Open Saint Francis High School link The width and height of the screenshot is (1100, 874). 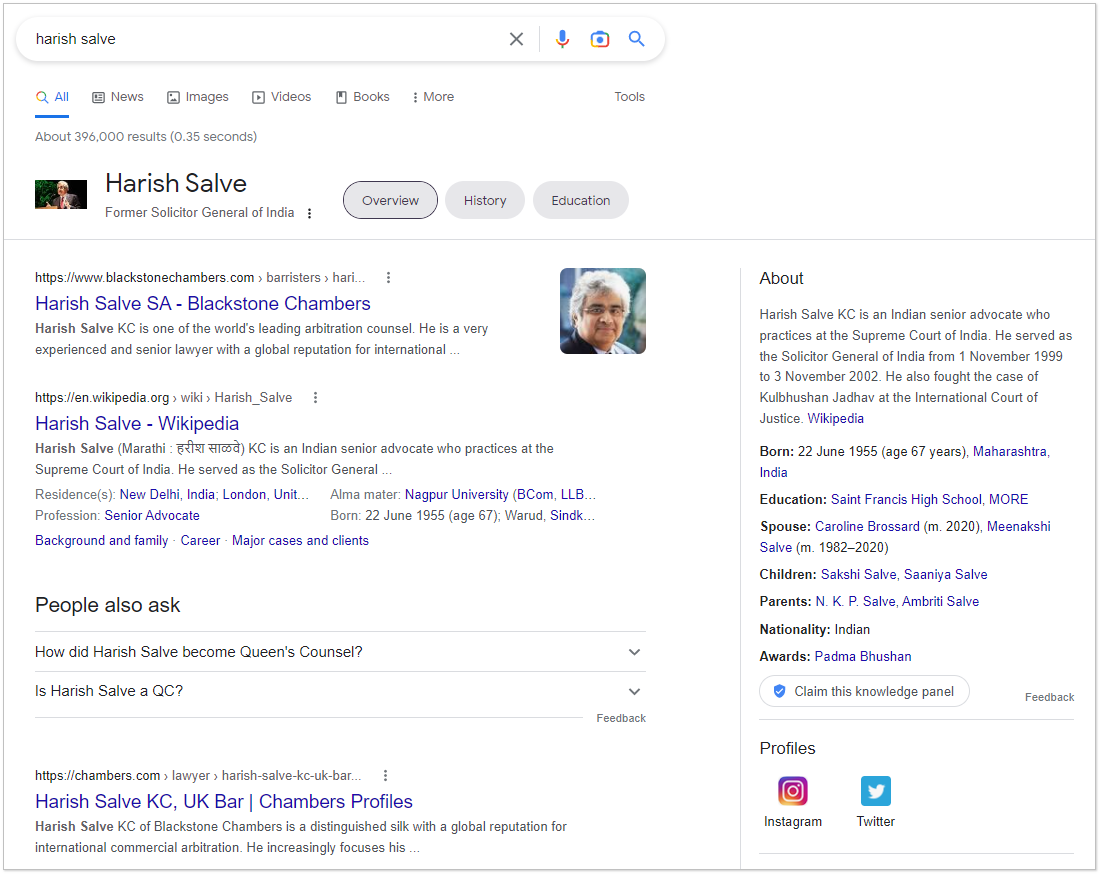[906, 499]
